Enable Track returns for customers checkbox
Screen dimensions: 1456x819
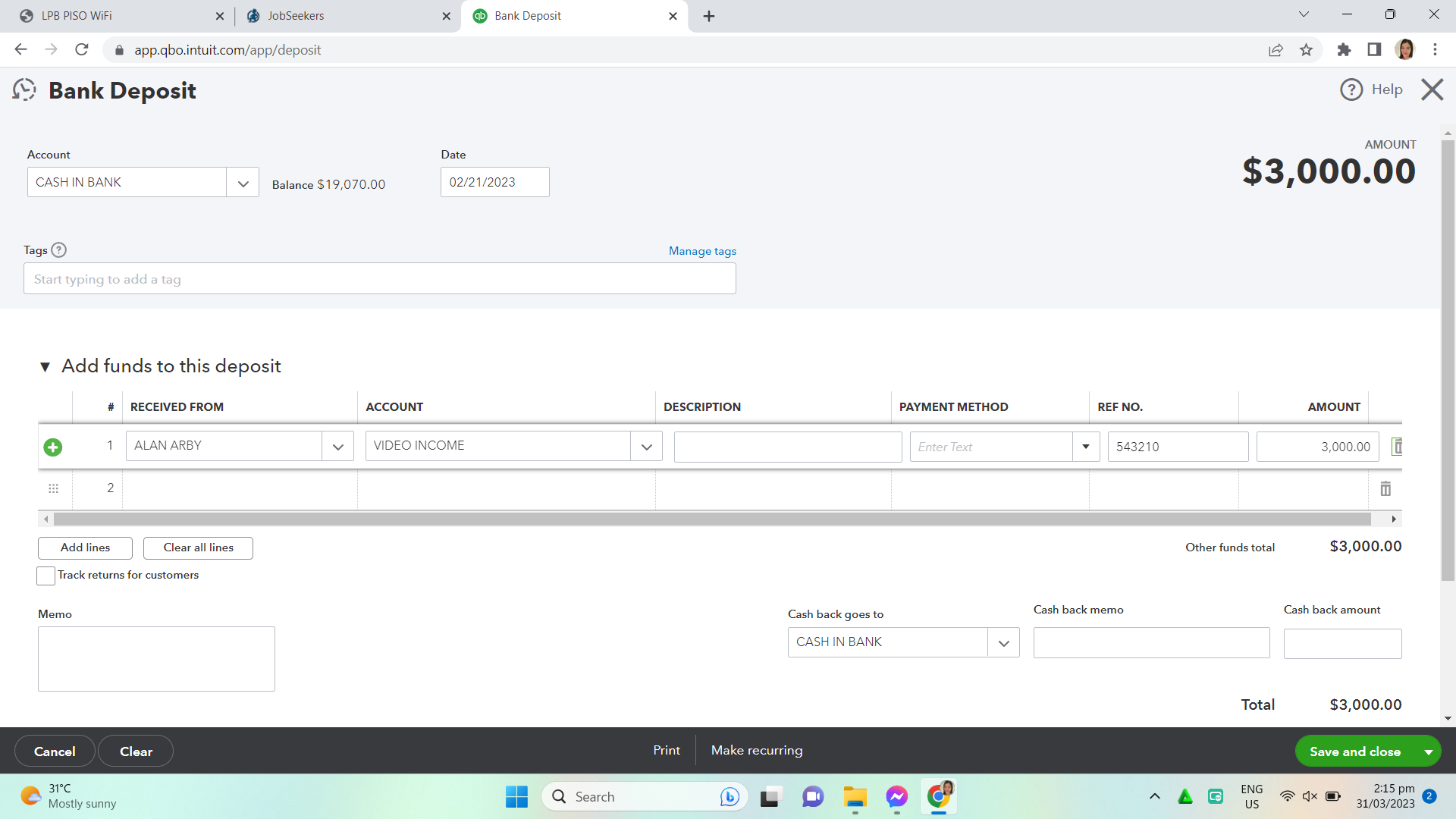45,576
